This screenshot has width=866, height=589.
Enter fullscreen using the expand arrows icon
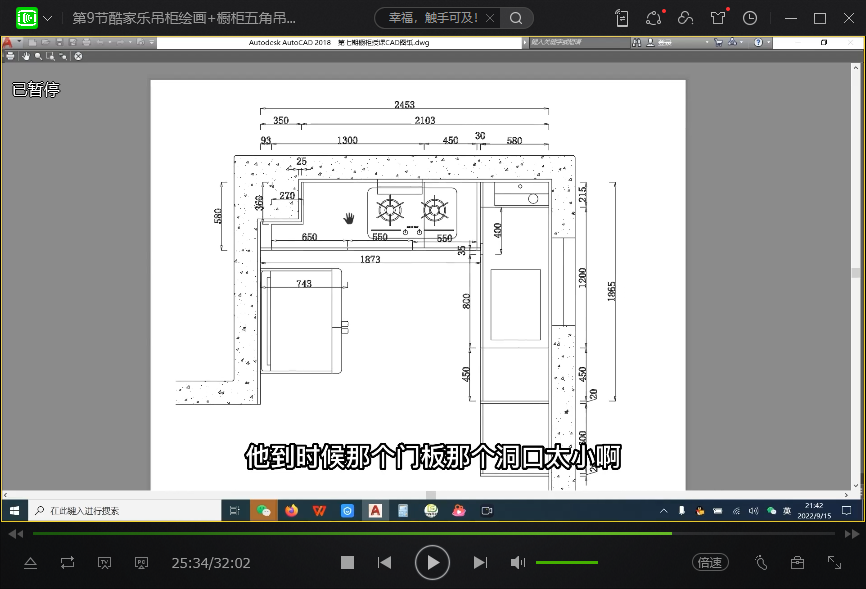click(x=834, y=563)
